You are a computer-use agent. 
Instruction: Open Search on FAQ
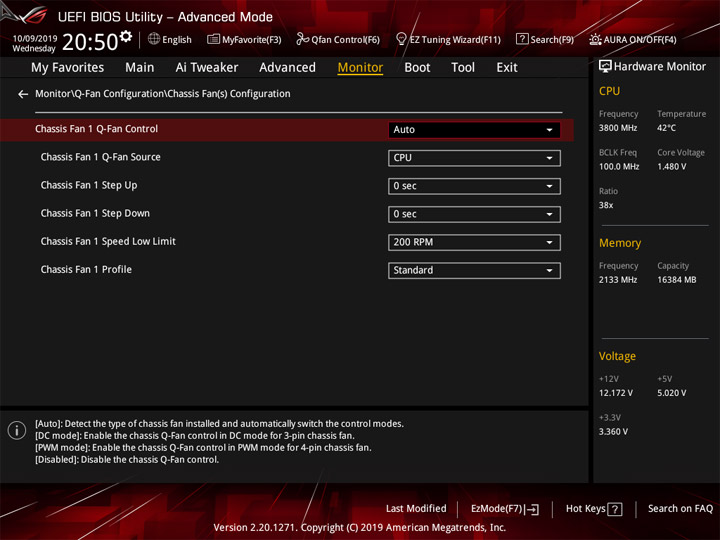pos(681,509)
